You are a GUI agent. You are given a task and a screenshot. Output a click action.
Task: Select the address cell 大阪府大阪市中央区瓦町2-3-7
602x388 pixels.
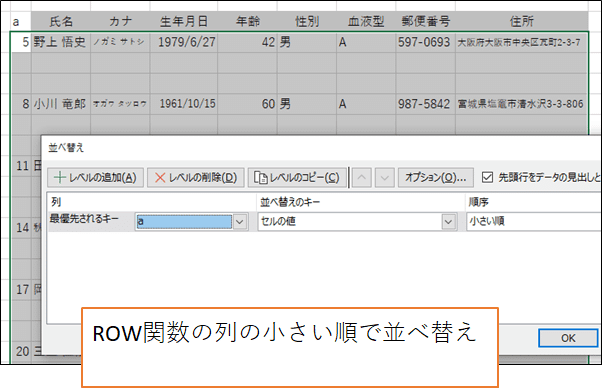point(522,42)
